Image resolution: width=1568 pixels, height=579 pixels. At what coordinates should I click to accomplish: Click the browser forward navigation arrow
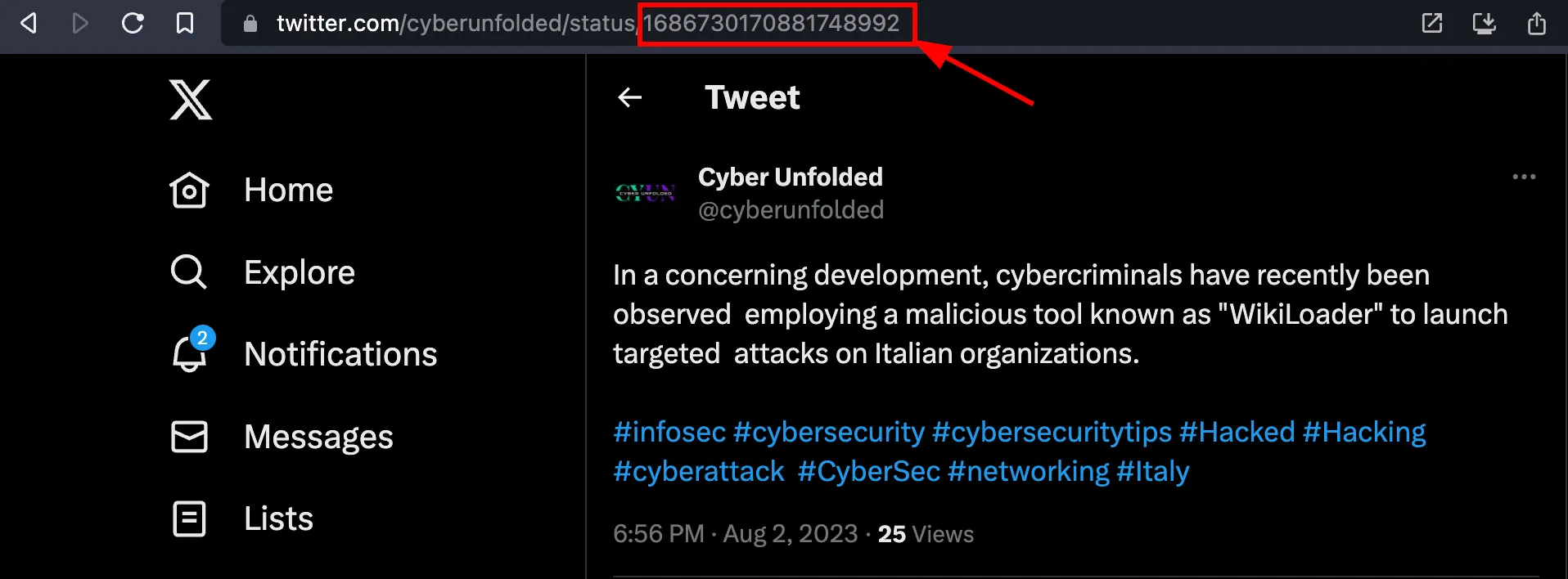(x=80, y=23)
